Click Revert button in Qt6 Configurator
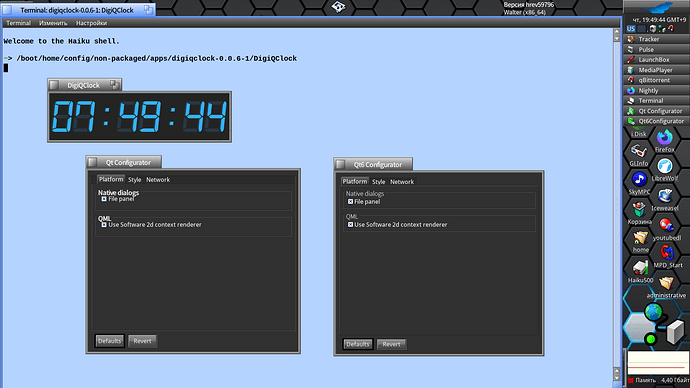This screenshot has height=388, width=690. click(391, 344)
